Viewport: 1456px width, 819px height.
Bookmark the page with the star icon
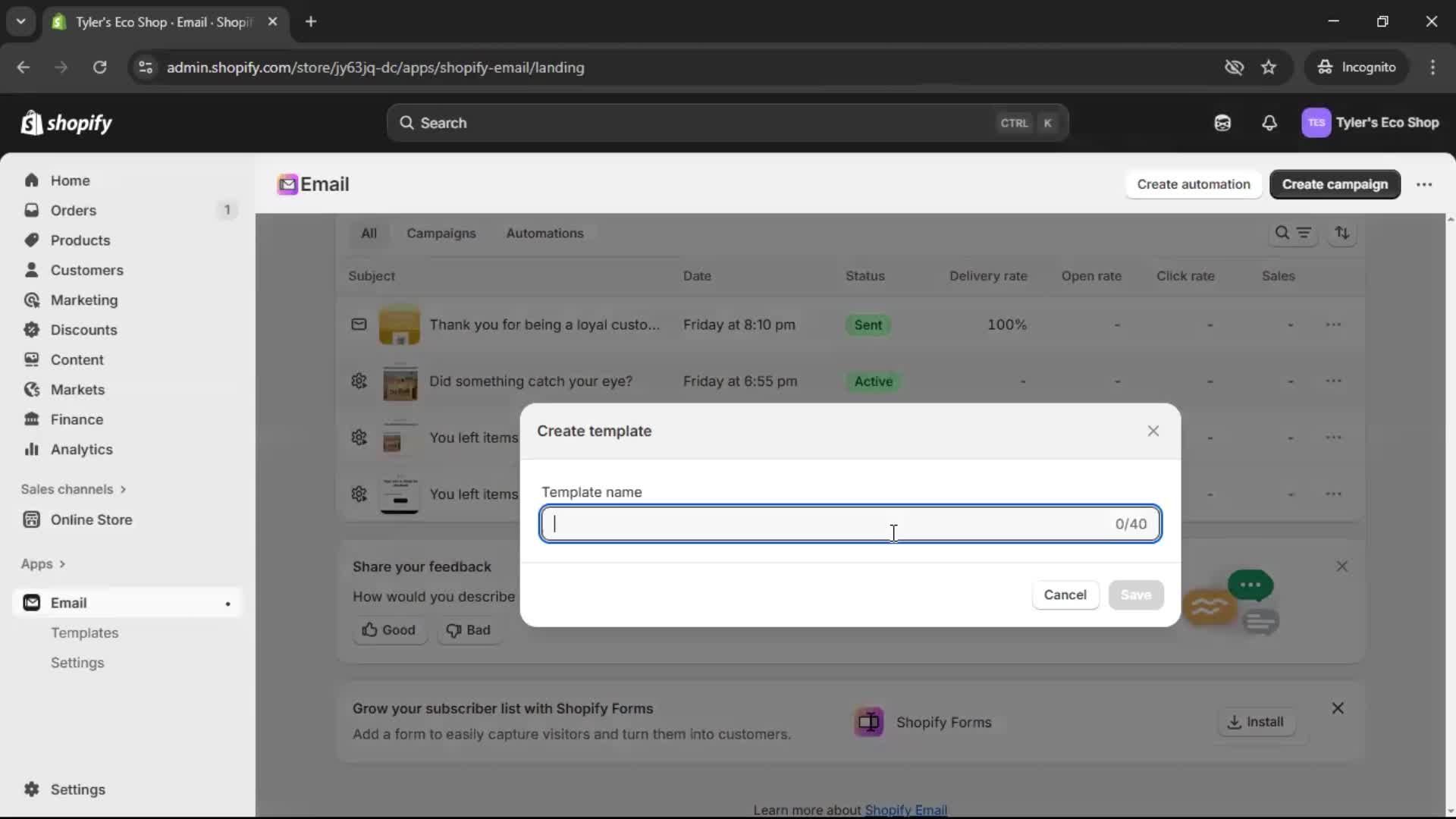(x=1269, y=67)
